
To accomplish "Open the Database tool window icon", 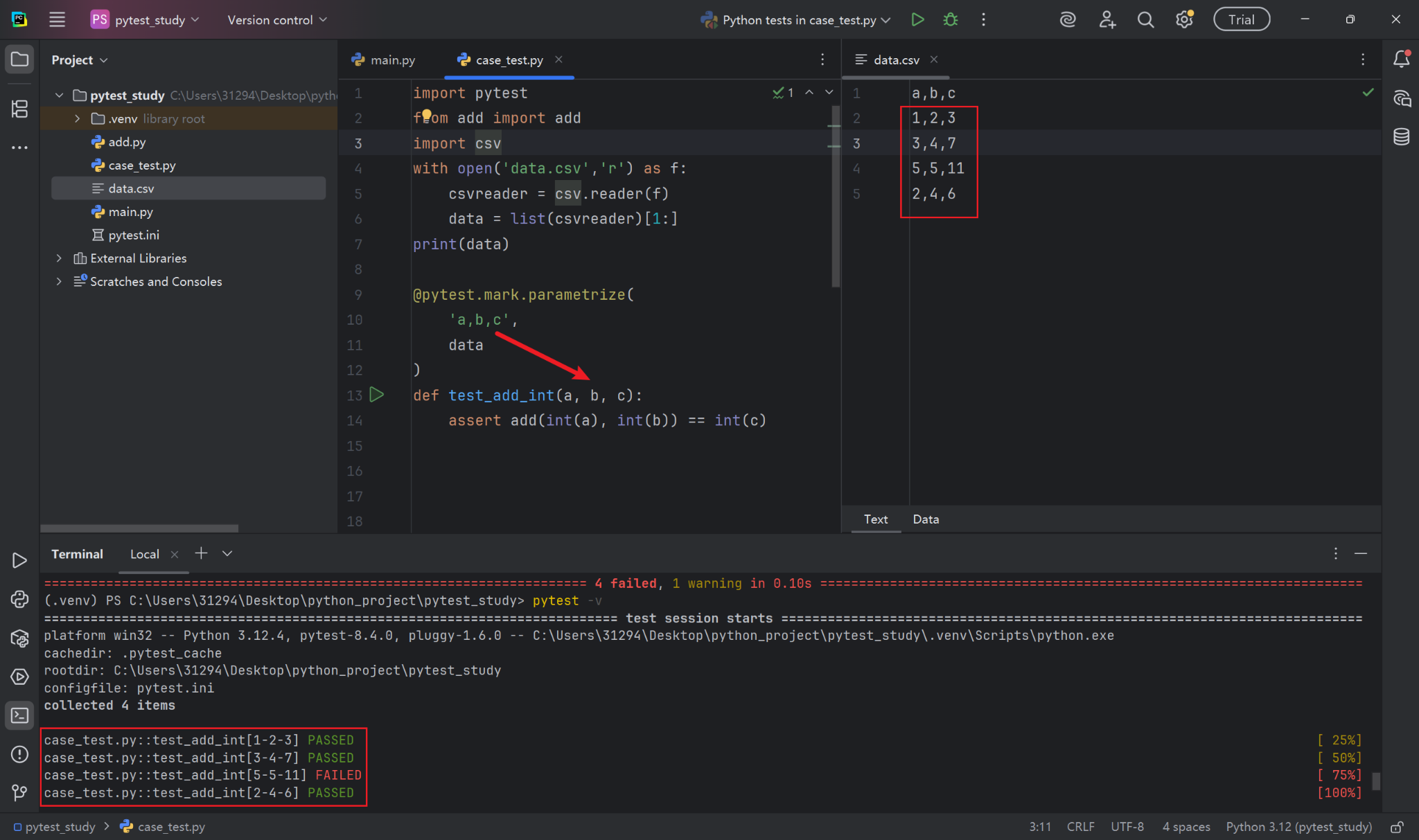I will [1401, 137].
